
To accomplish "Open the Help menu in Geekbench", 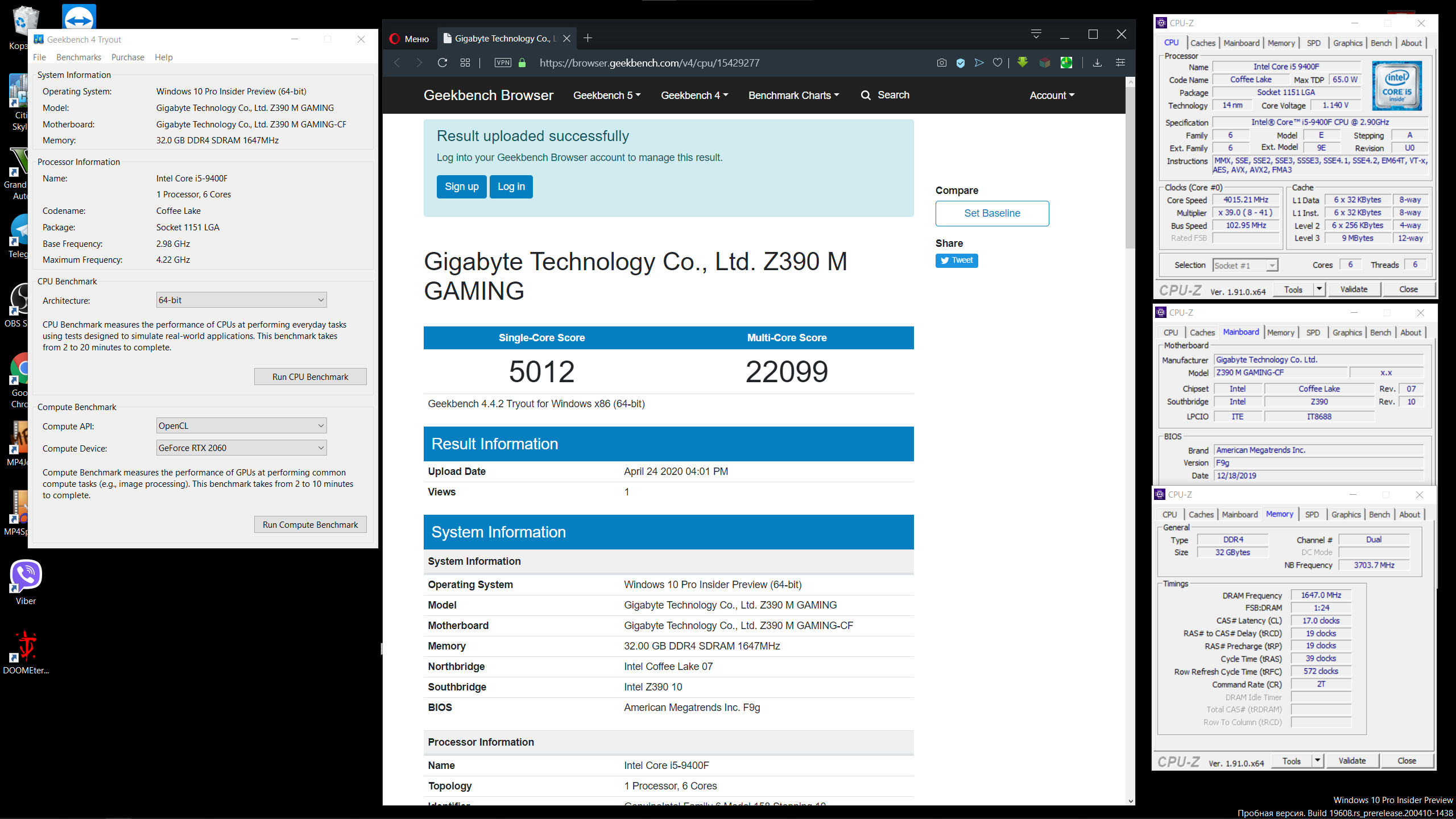I will point(164,57).
